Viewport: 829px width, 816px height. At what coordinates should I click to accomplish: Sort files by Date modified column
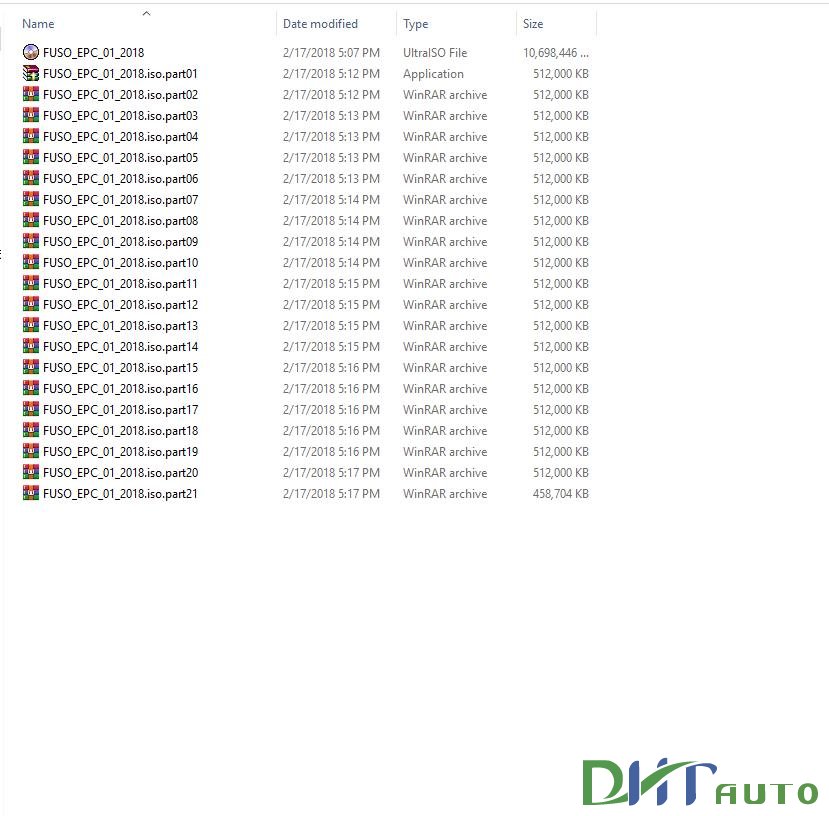click(x=320, y=24)
